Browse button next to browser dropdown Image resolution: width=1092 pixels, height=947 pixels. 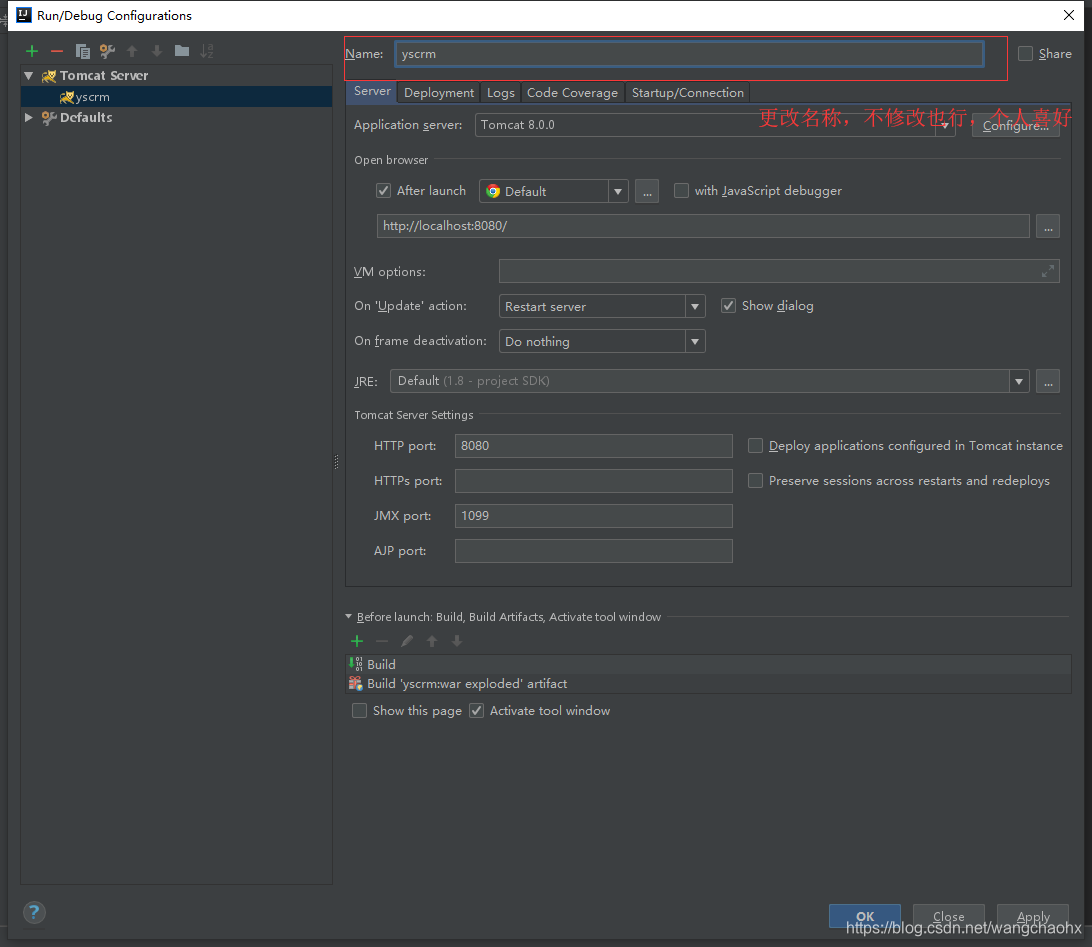tap(647, 191)
